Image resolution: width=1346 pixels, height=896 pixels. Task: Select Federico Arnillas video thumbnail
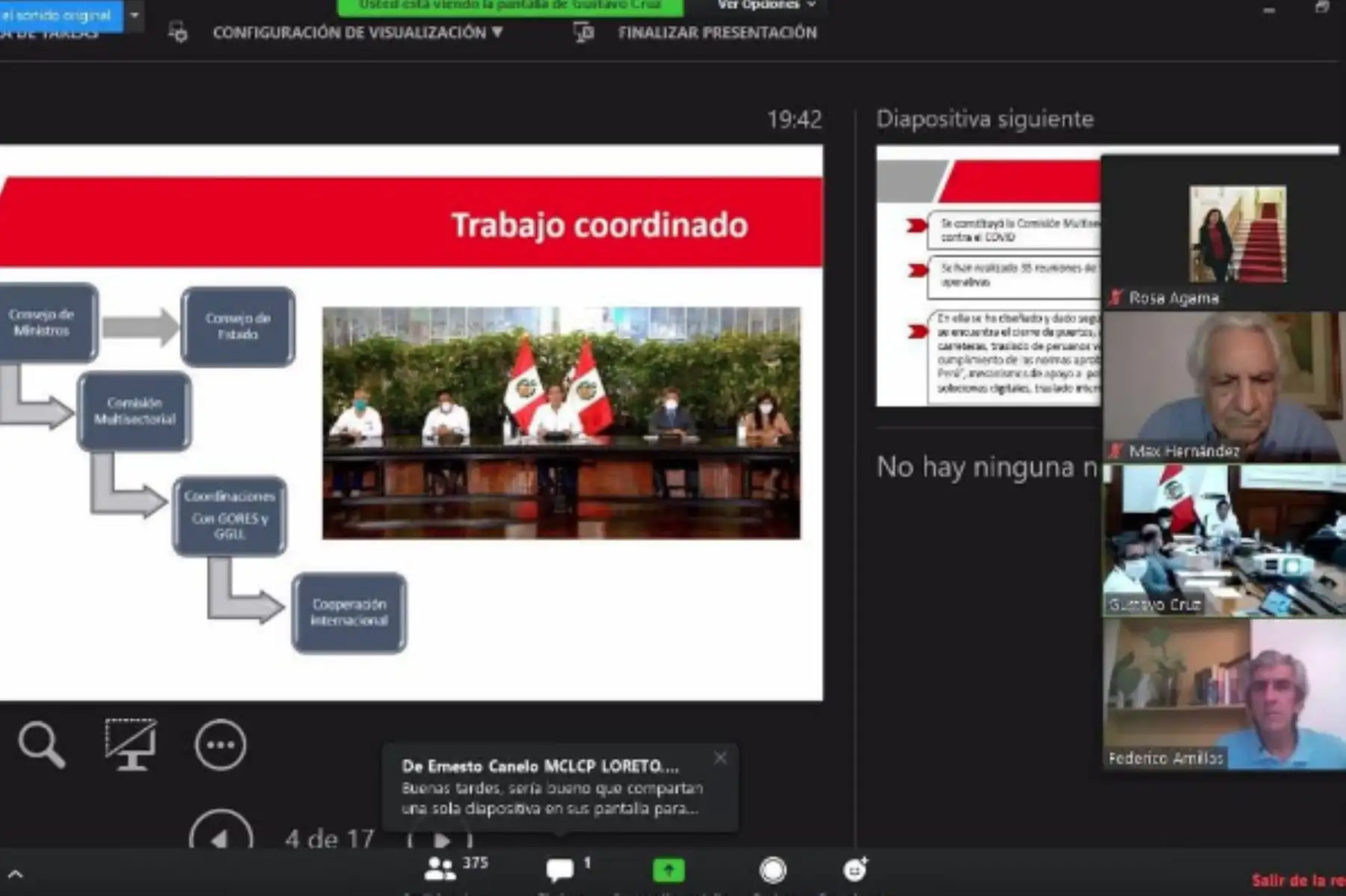point(1224,693)
